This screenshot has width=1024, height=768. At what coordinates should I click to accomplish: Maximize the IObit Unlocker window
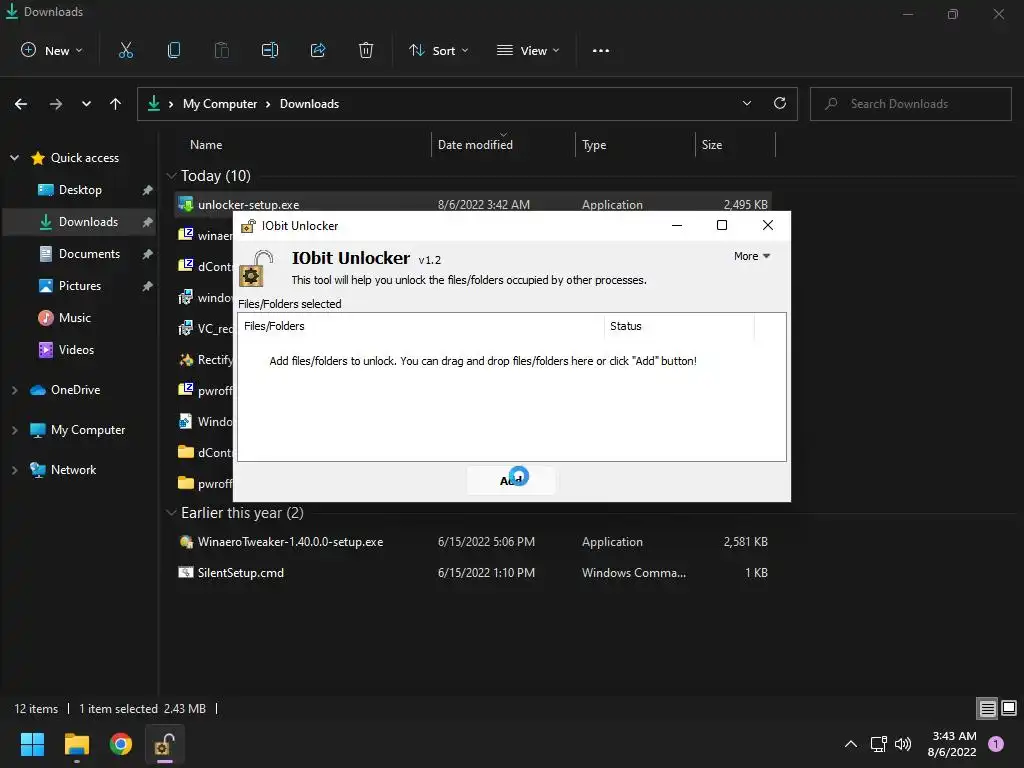pyautogui.click(x=722, y=225)
